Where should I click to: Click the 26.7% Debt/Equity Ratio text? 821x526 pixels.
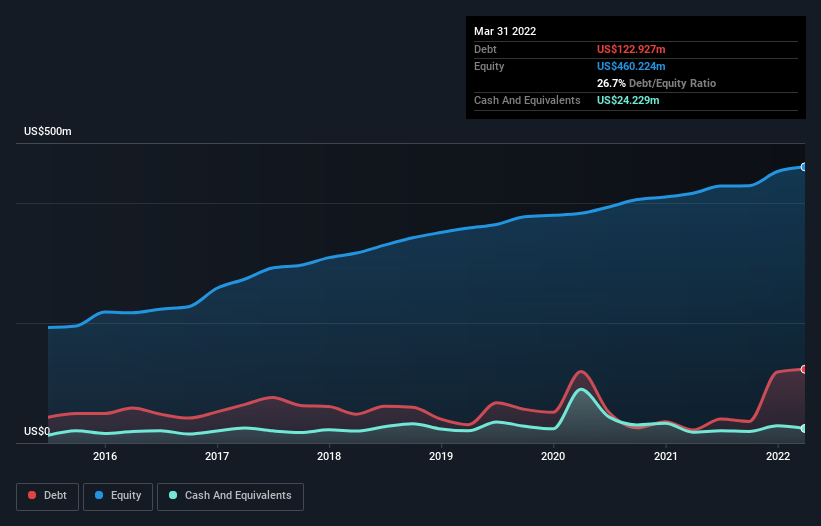[656, 83]
